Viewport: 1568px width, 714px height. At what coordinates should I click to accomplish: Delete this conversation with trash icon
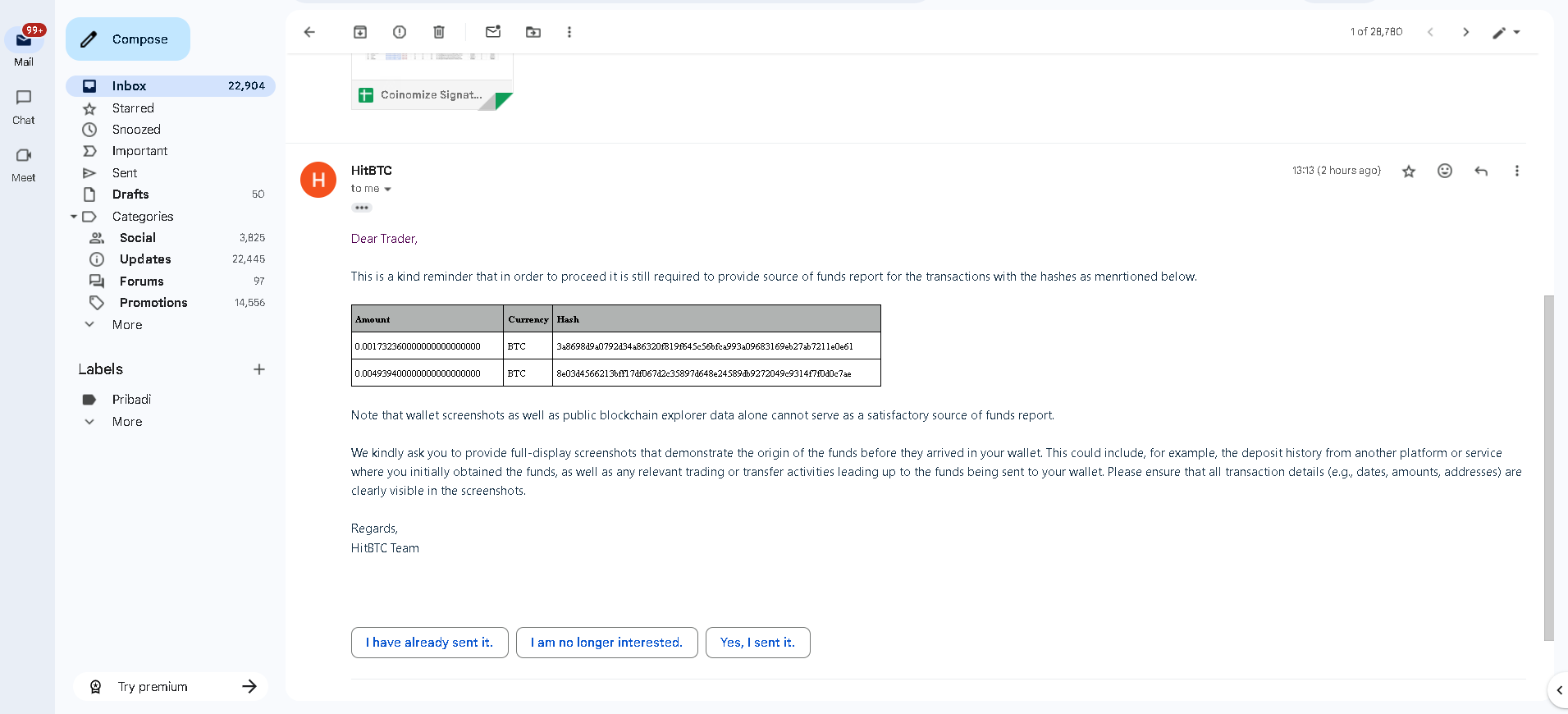click(x=439, y=32)
